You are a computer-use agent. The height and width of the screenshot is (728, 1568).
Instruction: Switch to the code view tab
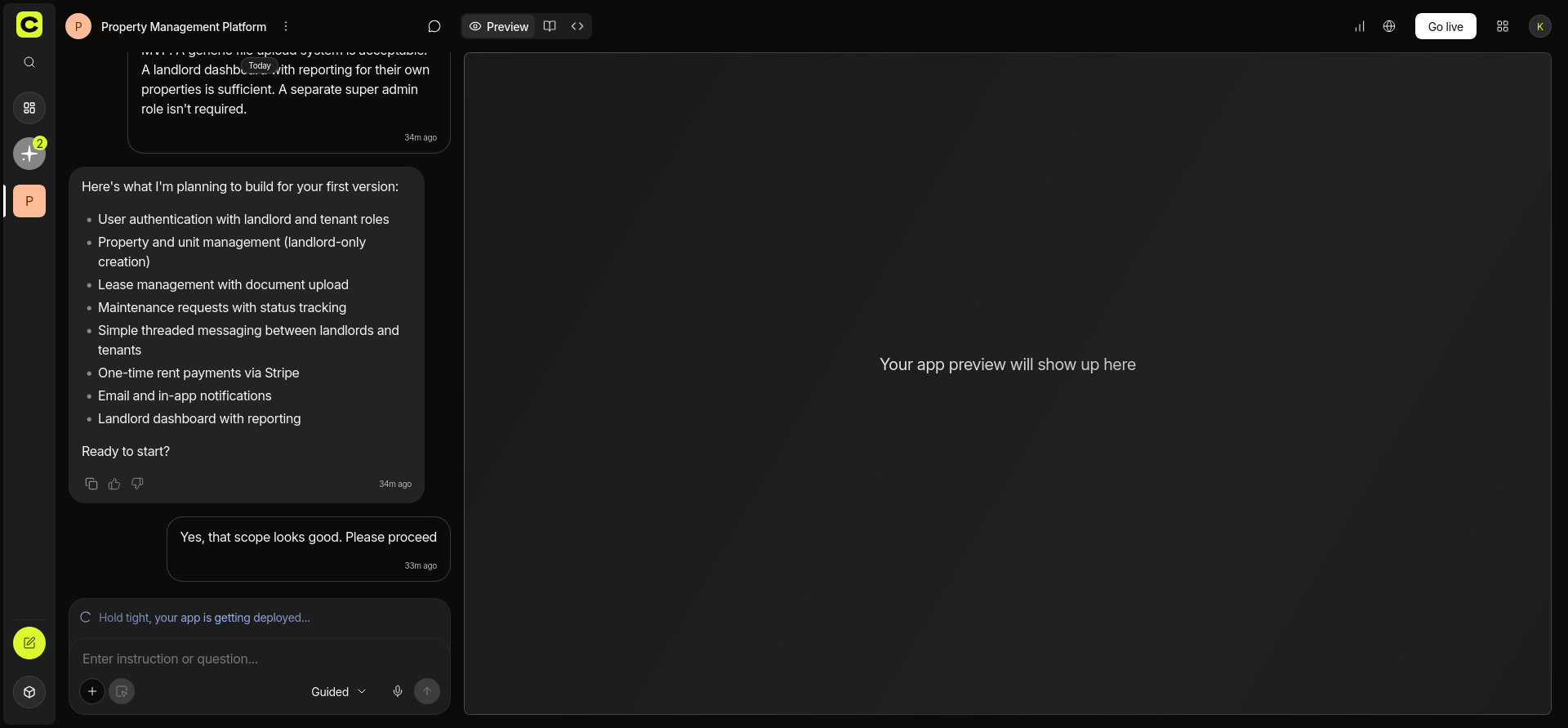tap(577, 26)
